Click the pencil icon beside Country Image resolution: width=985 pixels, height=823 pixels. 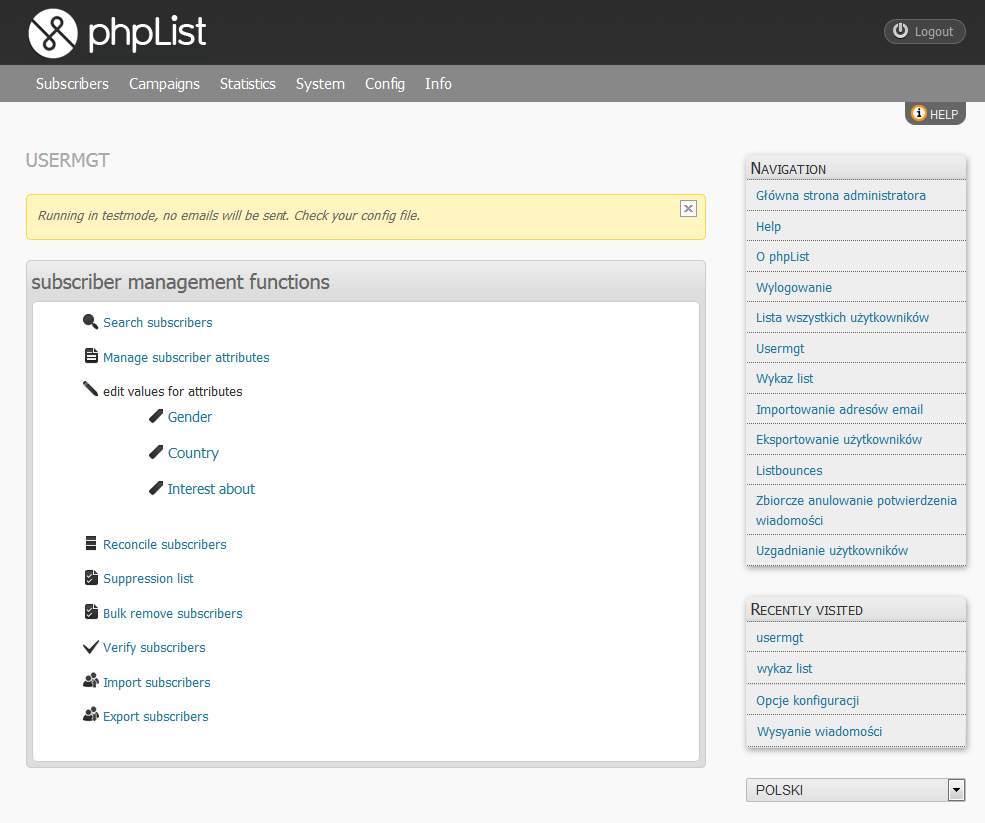click(x=156, y=452)
